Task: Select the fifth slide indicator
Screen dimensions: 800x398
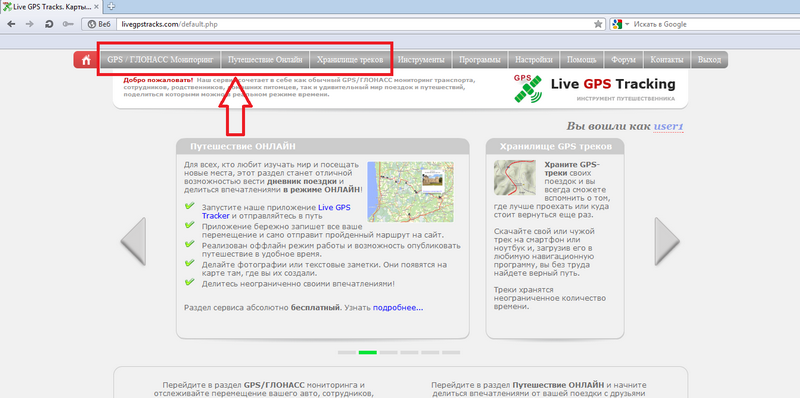Action: [x=430, y=352]
